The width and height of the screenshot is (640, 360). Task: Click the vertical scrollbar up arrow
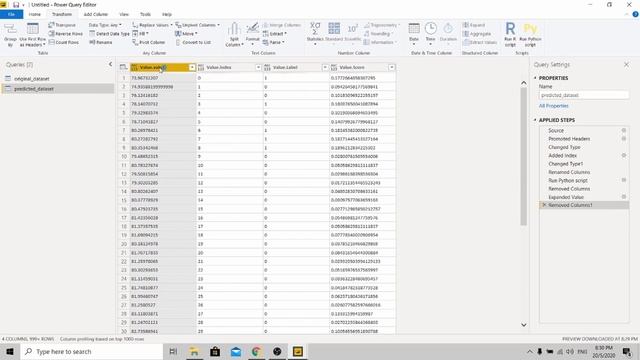(x=524, y=83)
